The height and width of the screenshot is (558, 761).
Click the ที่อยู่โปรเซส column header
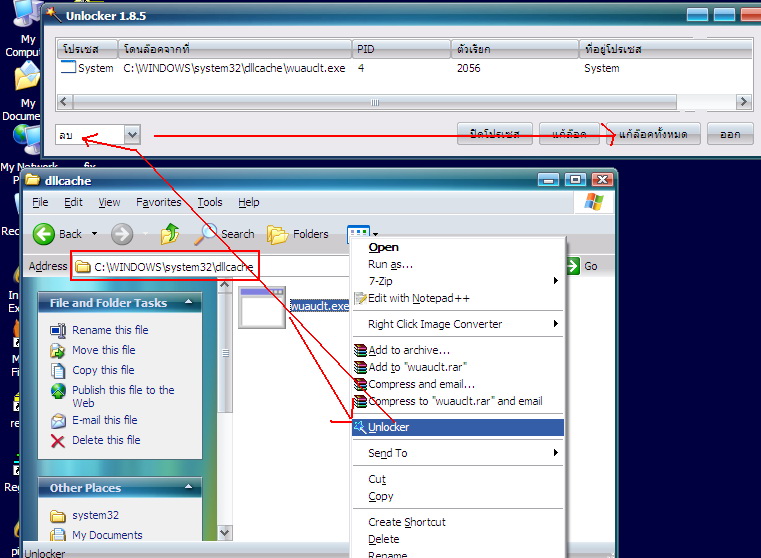point(665,49)
